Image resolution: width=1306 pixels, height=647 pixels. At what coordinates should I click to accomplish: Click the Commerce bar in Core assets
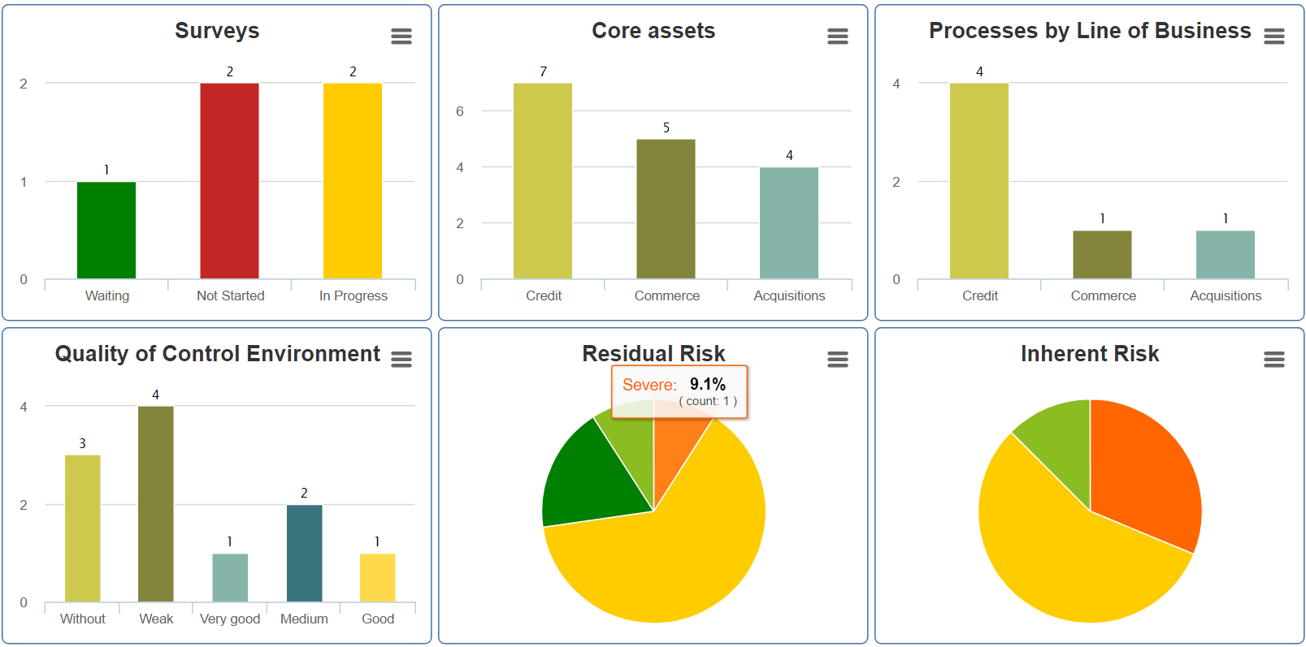tap(666, 209)
